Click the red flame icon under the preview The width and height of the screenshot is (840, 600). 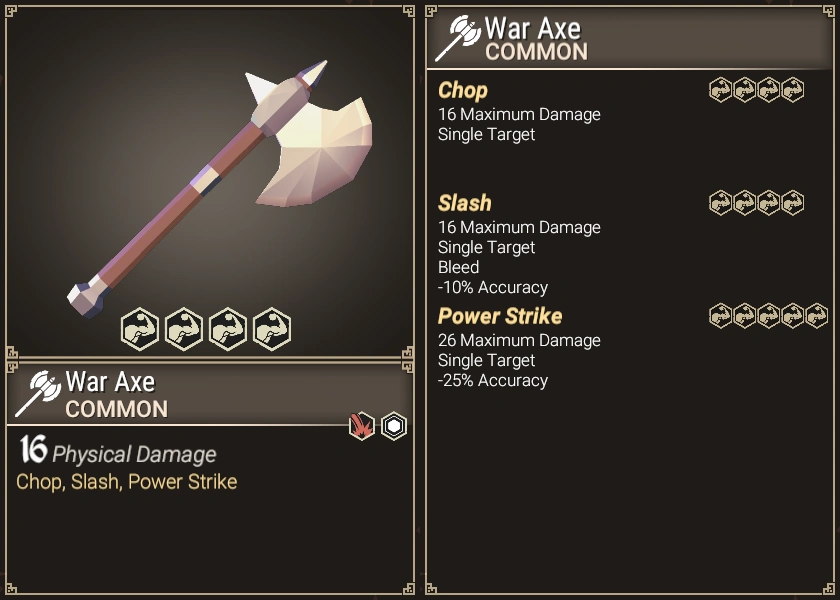click(x=362, y=426)
